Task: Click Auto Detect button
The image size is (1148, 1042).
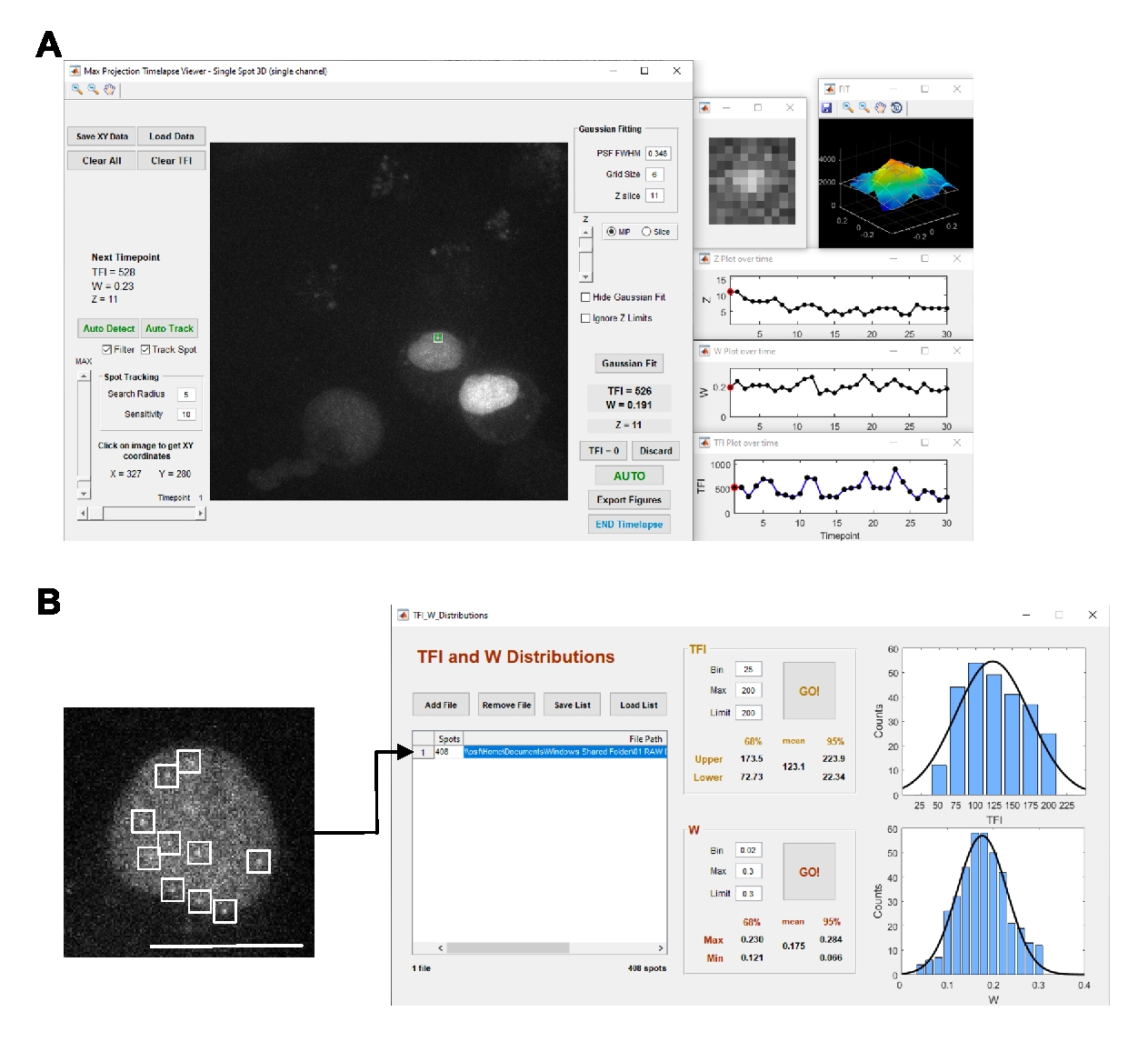Action: (x=109, y=328)
